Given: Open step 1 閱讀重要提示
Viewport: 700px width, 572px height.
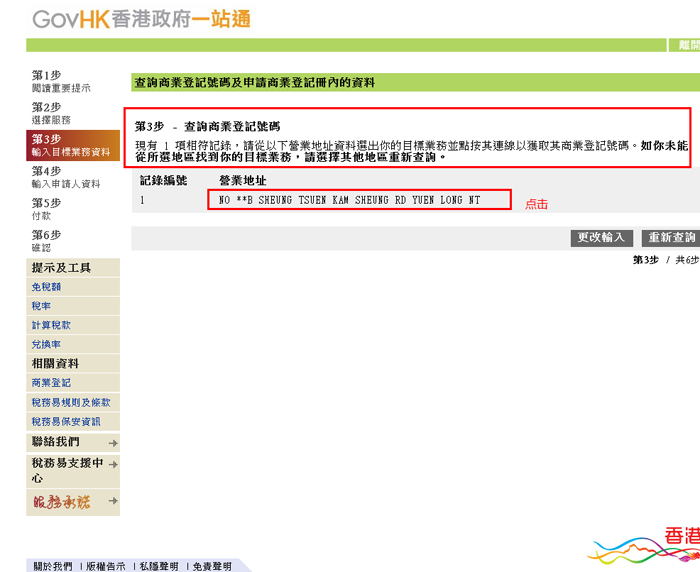Looking at the screenshot, I should point(60,81).
